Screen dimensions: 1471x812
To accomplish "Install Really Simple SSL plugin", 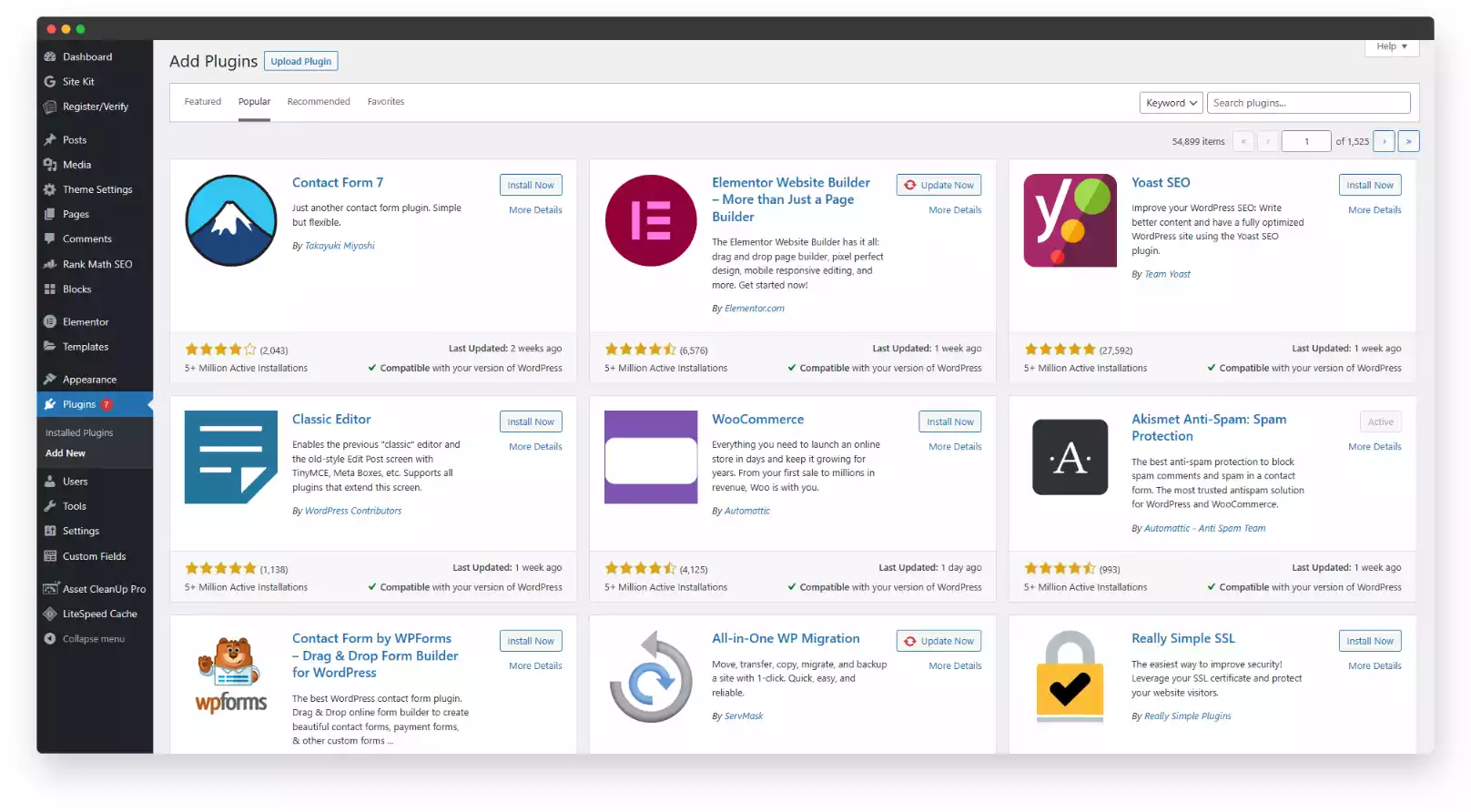I will click(x=1370, y=641).
